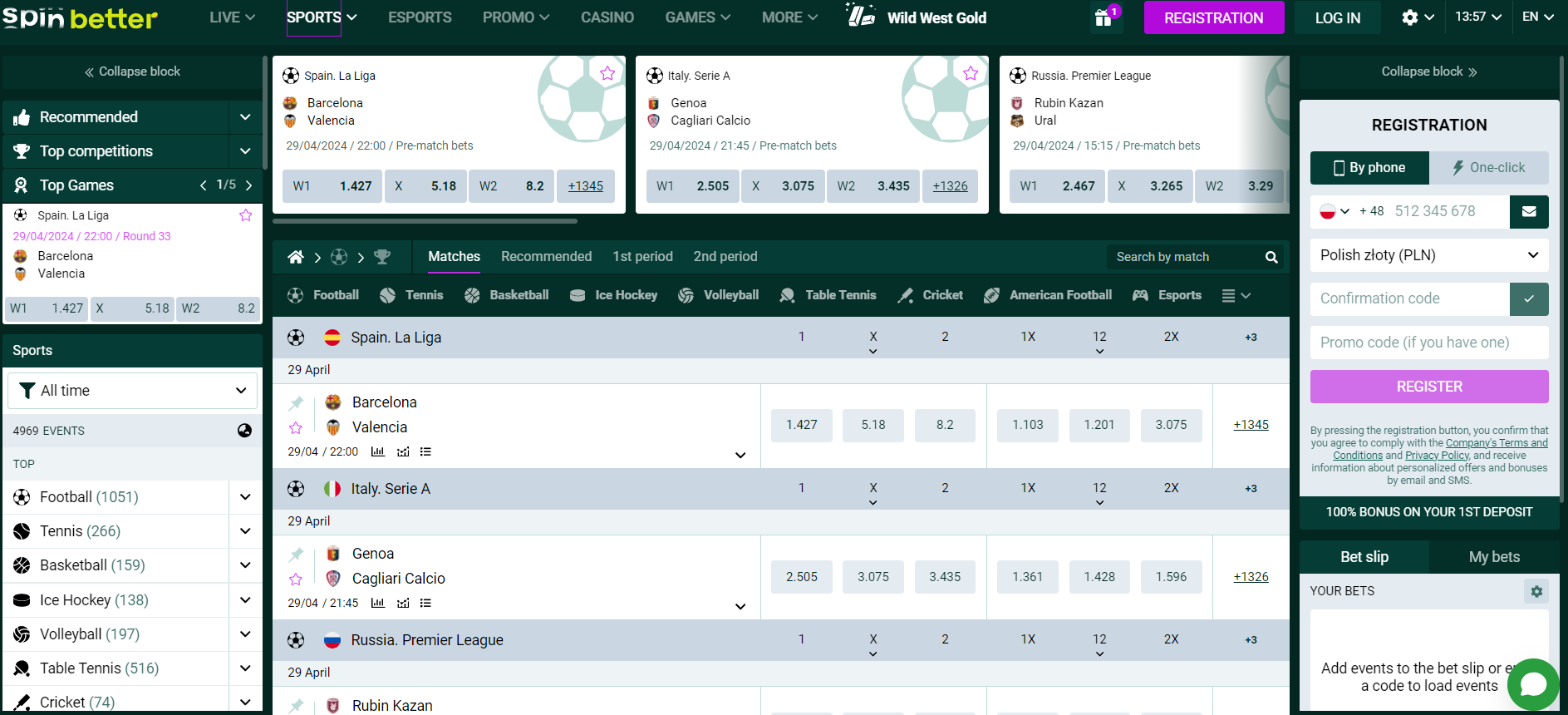Click the search magnifier icon

coord(1271,258)
